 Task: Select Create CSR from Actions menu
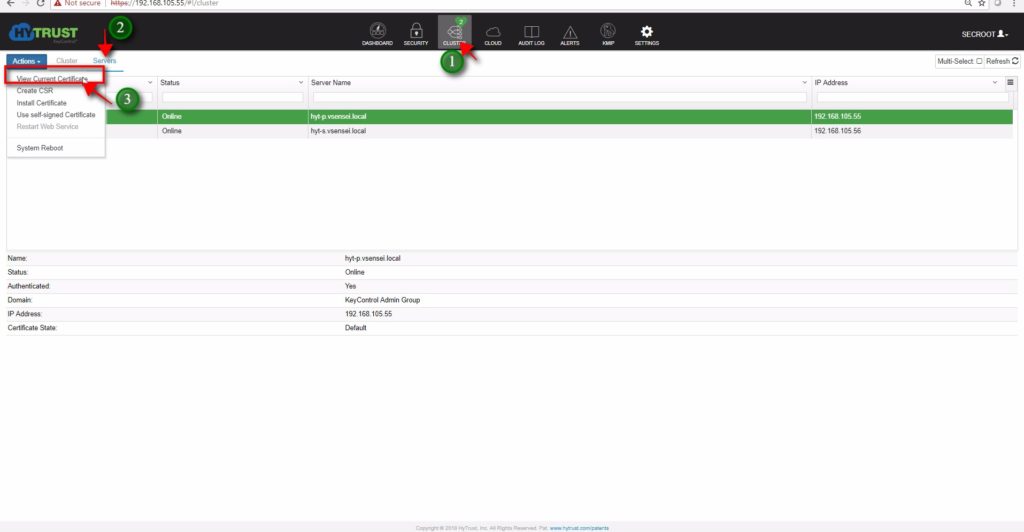point(35,91)
